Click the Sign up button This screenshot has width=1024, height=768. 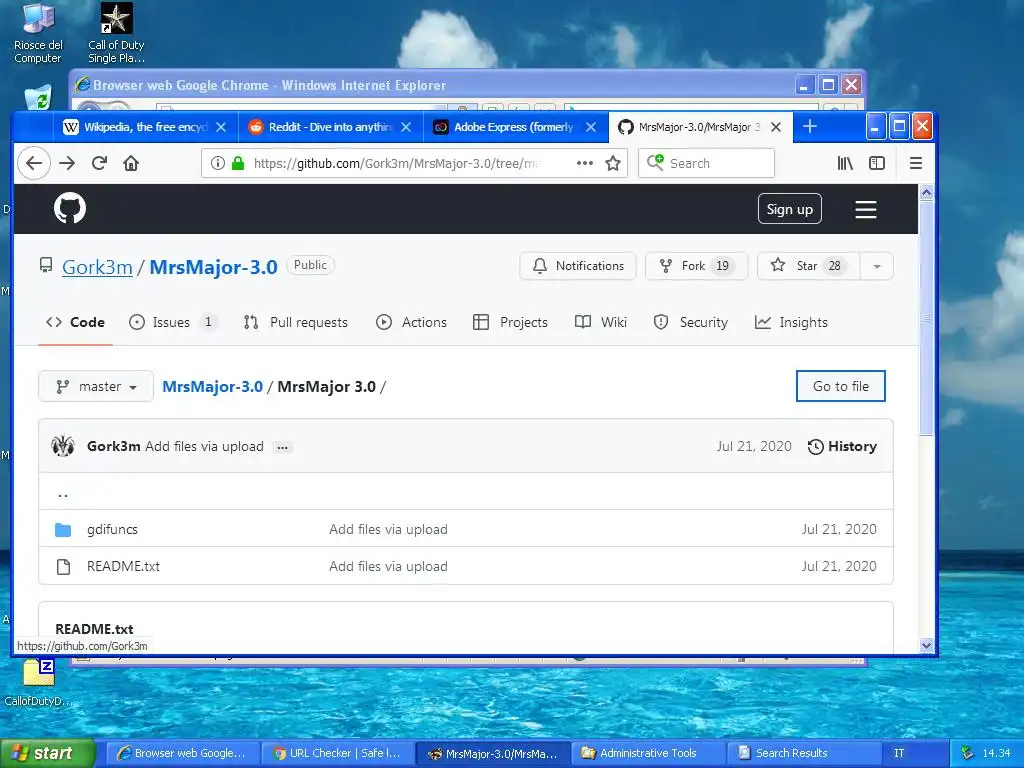point(790,209)
